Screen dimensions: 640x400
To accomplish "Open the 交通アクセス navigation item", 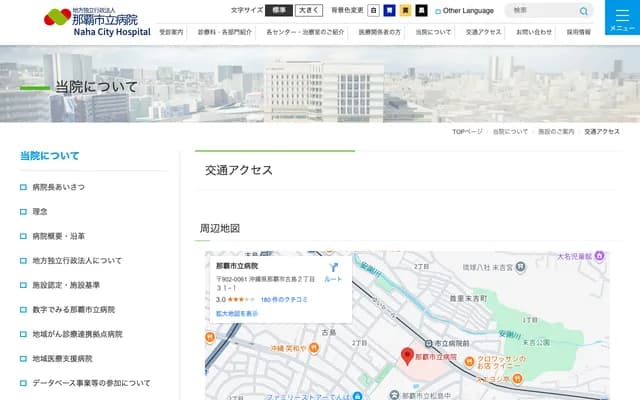I will click(x=484, y=32).
